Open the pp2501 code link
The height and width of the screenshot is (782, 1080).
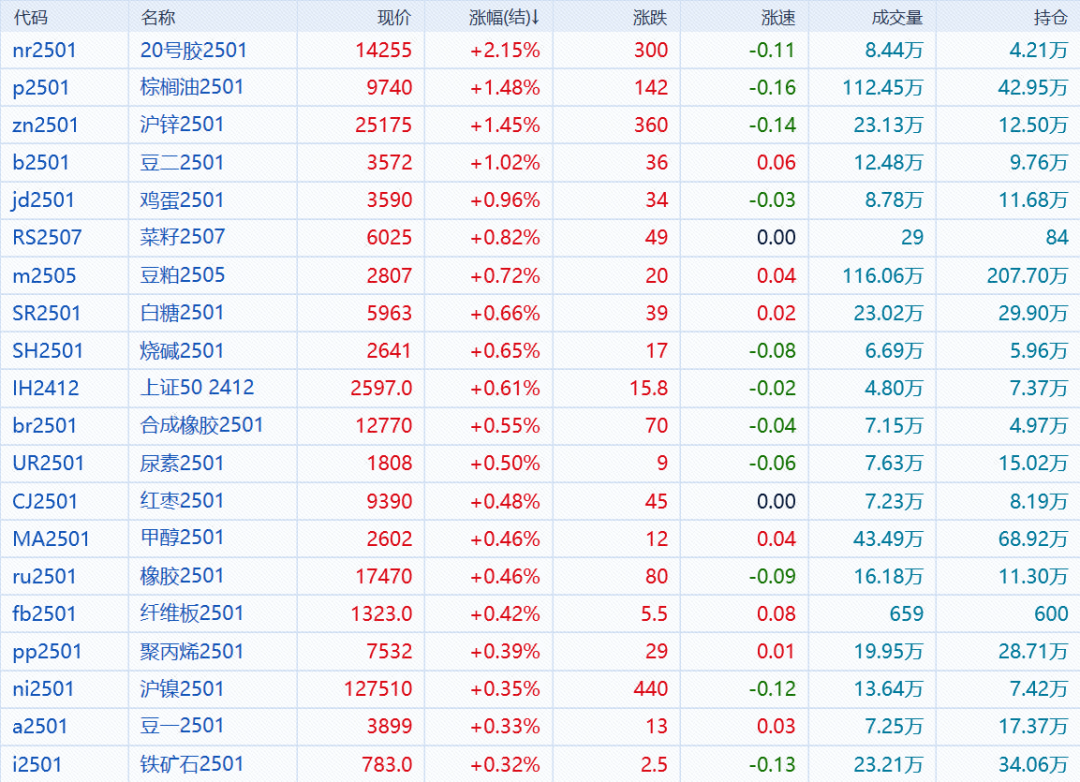47,652
